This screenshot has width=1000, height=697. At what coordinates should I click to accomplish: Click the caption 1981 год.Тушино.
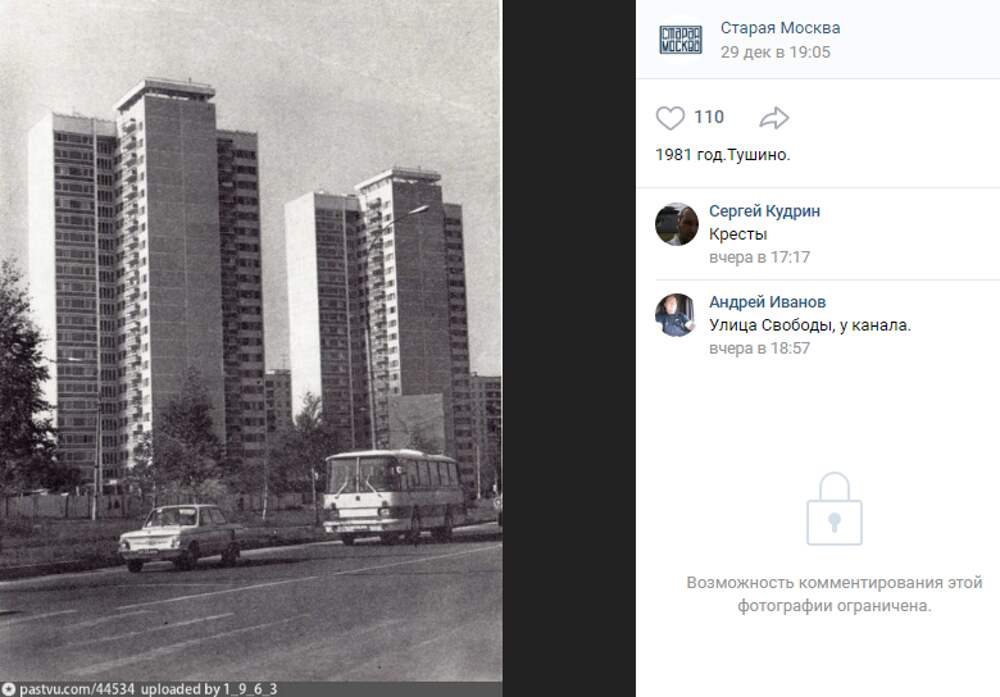(723, 154)
